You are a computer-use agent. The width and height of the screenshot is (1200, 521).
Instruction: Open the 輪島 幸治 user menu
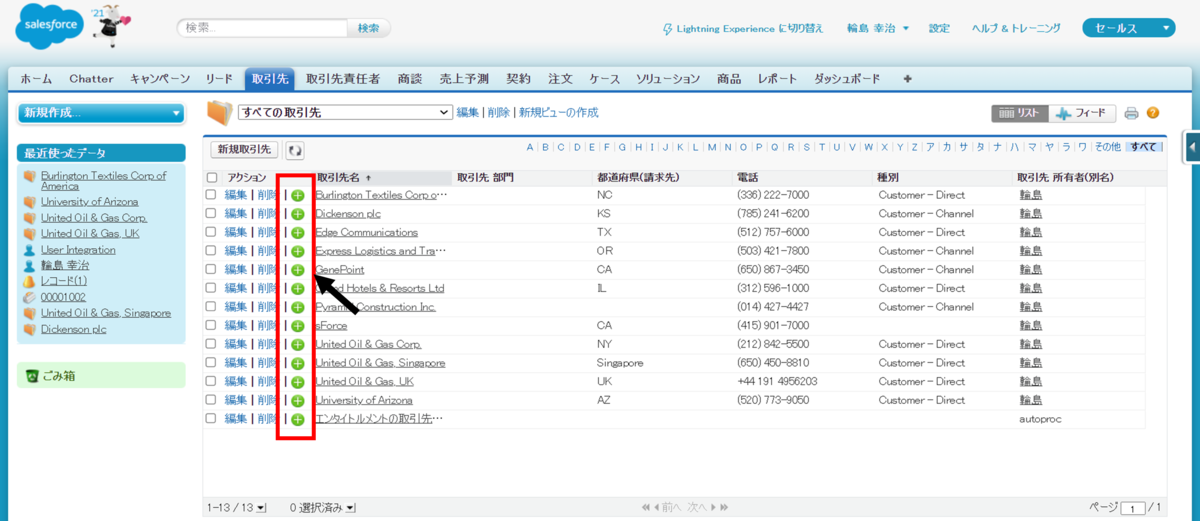pos(878,28)
